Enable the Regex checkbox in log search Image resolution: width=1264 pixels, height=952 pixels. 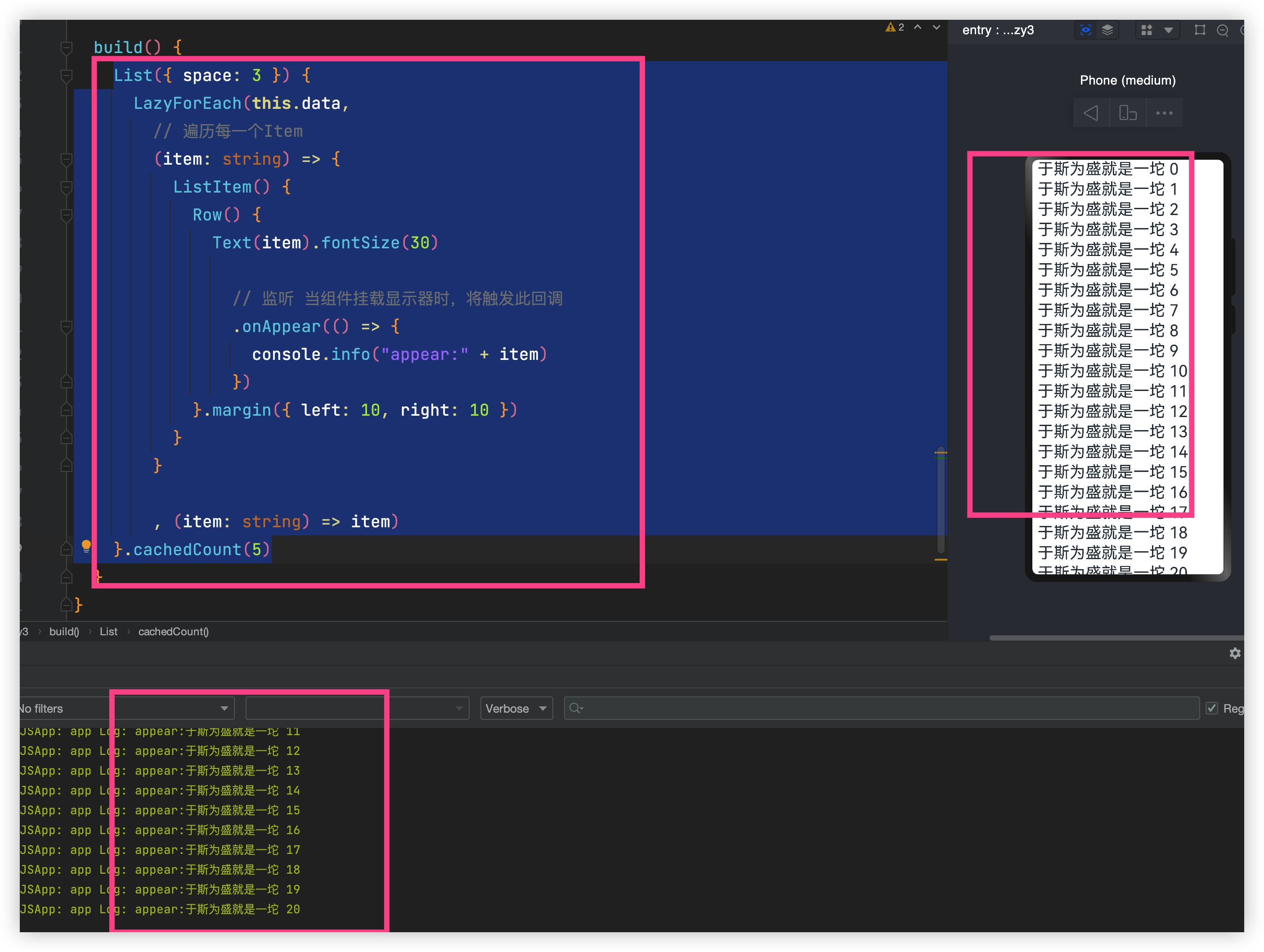click(x=1213, y=708)
